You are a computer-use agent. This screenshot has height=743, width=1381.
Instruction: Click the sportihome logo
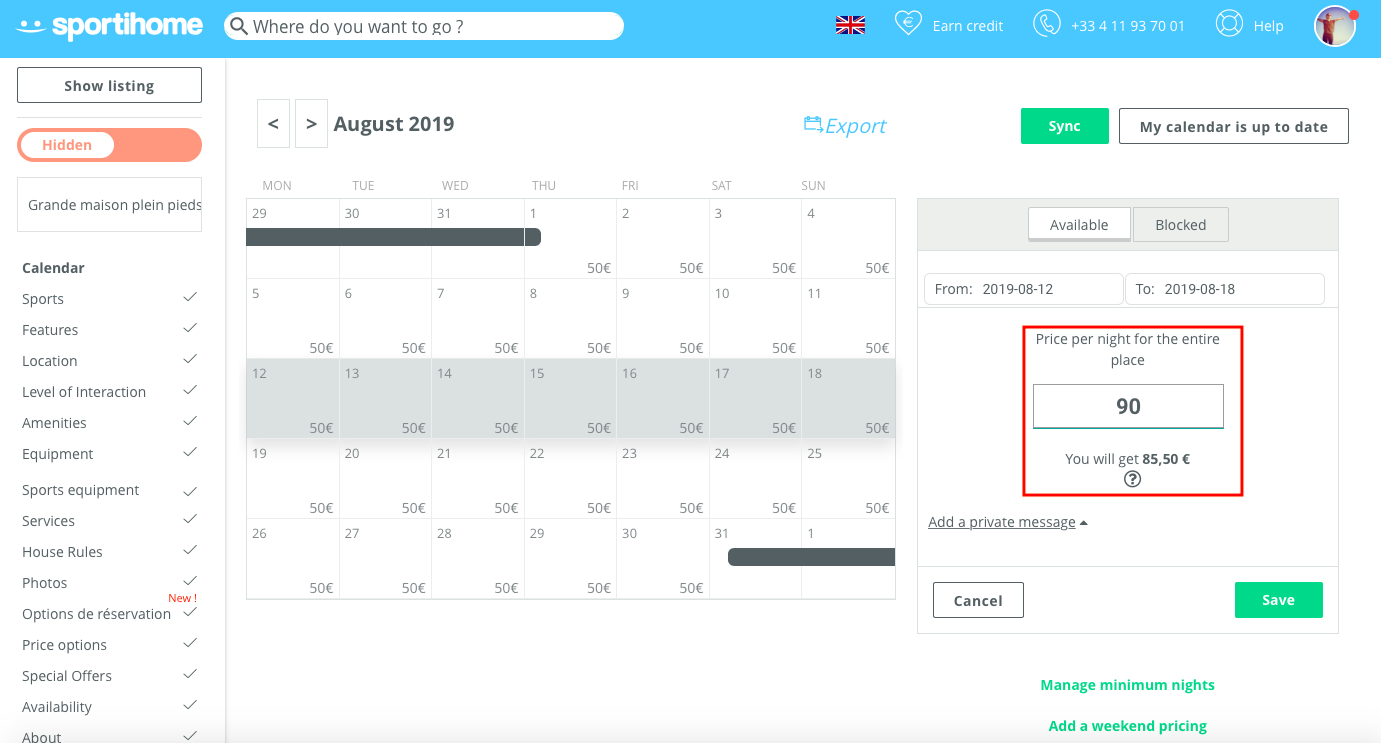coord(110,26)
